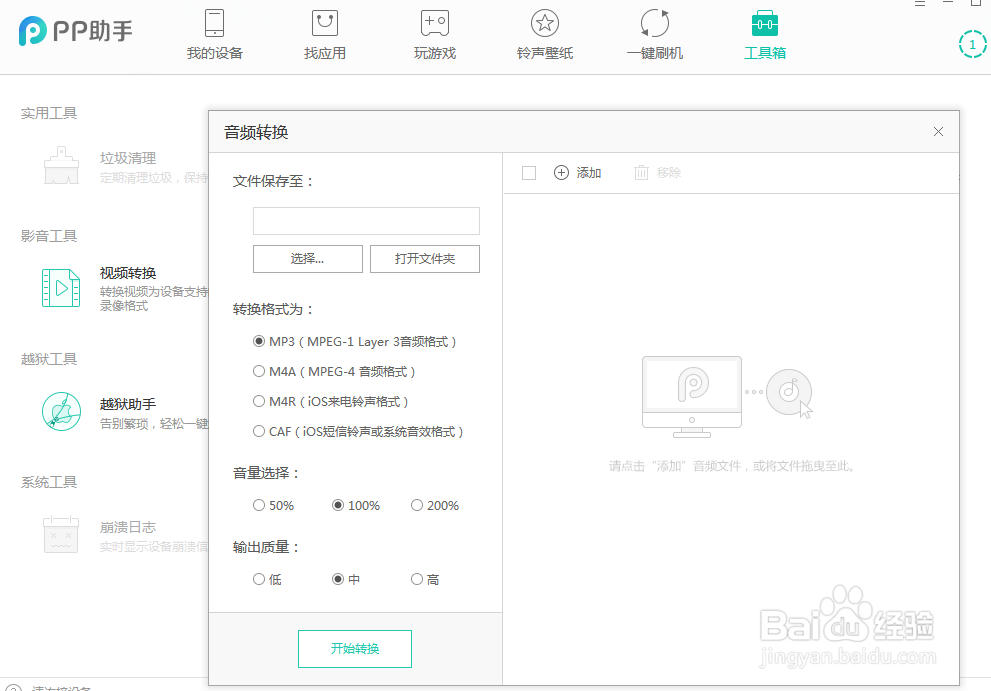991x691 pixels.
Task: Toggle the select-all checkbox in file list
Action: click(x=529, y=172)
